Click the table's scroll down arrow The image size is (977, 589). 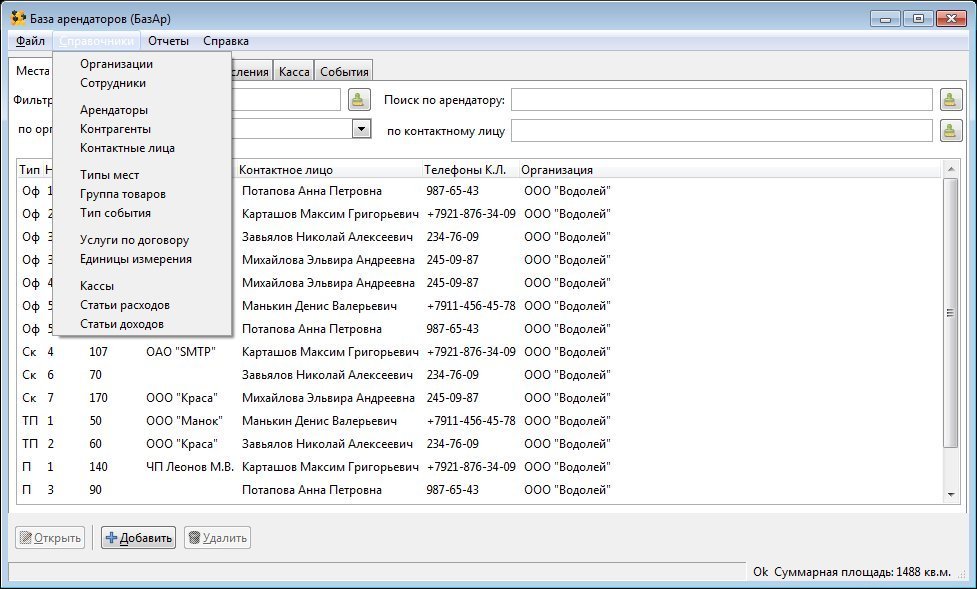(x=951, y=494)
